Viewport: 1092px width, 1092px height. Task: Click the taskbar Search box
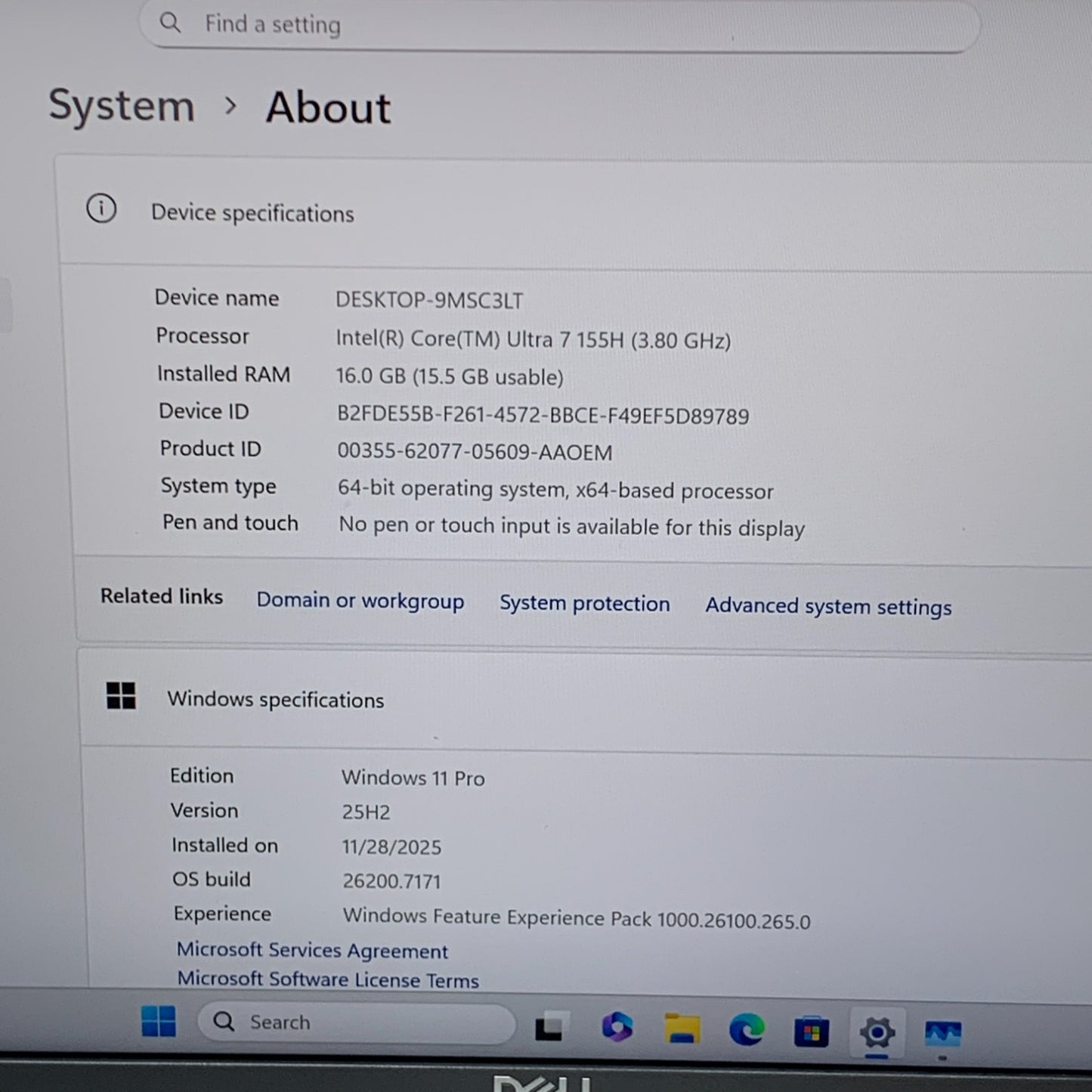[355, 1022]
